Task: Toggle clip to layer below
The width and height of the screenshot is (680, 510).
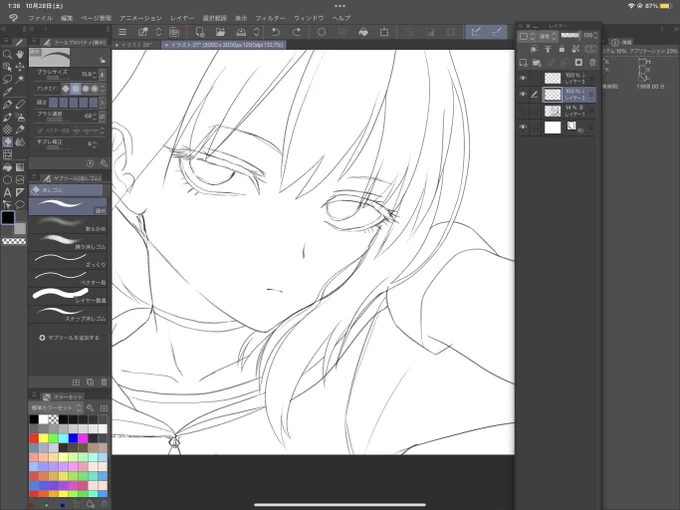Action: point(534,49)
